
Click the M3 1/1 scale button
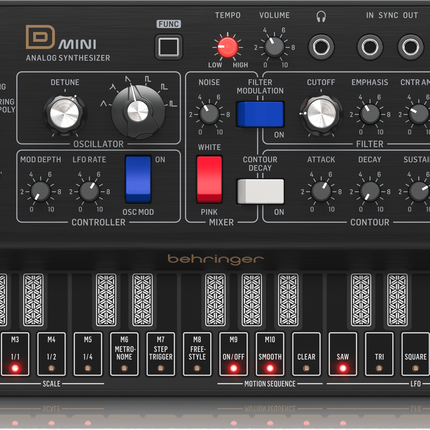click(x=15, y=354)
